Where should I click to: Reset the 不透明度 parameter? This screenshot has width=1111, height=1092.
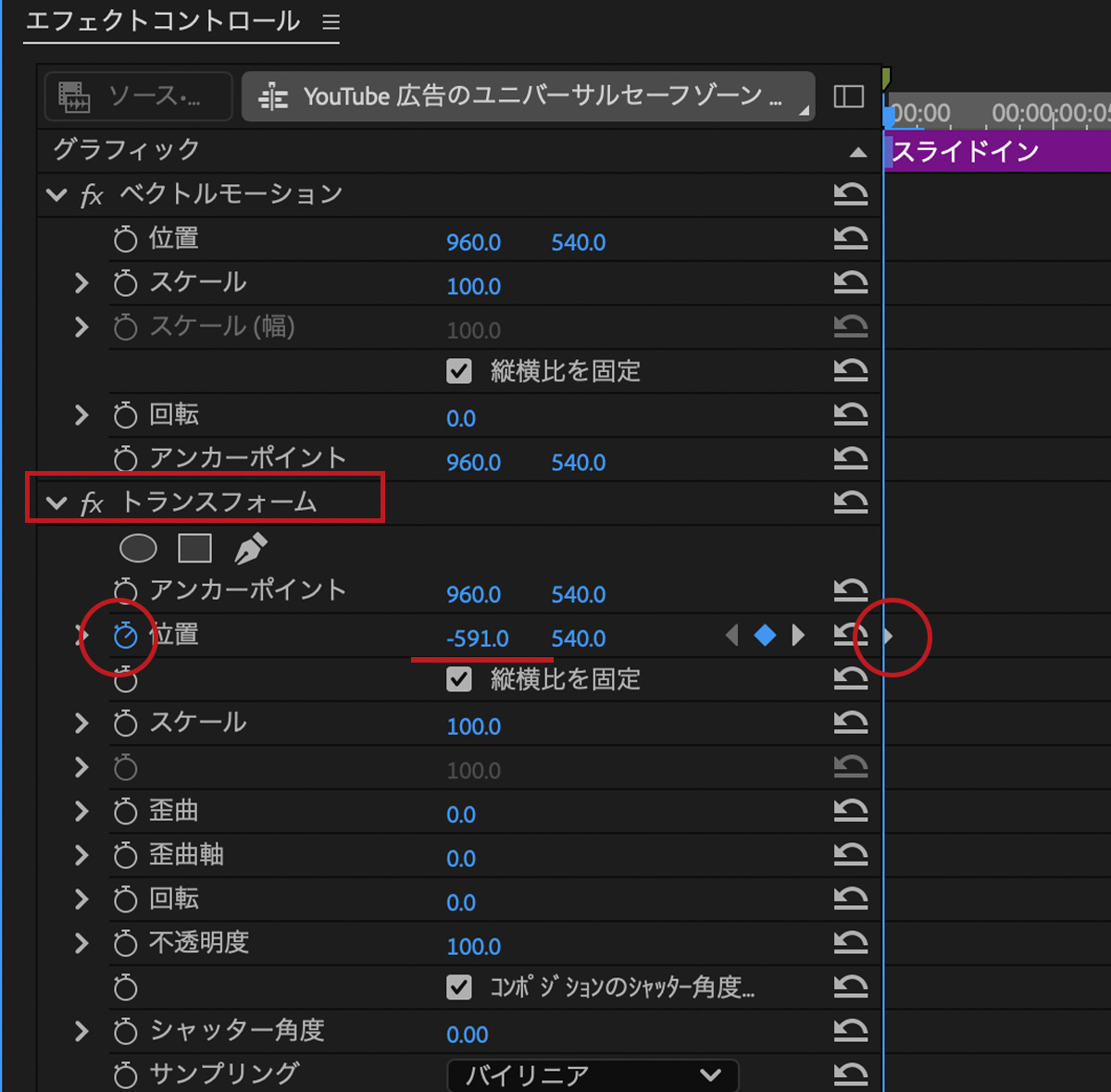coord(850,943)
